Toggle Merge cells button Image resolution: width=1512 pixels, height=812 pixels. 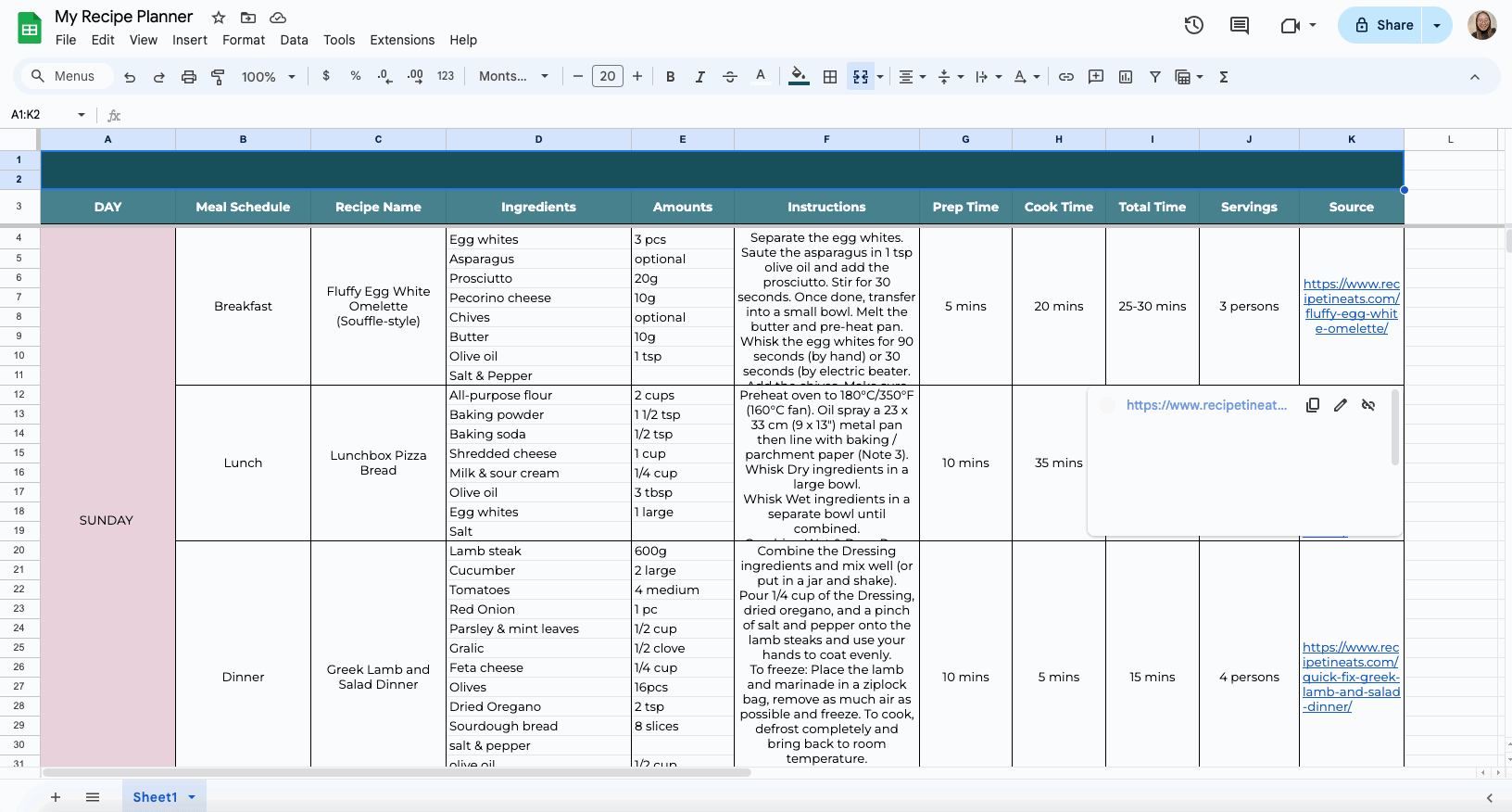point(861,77)
